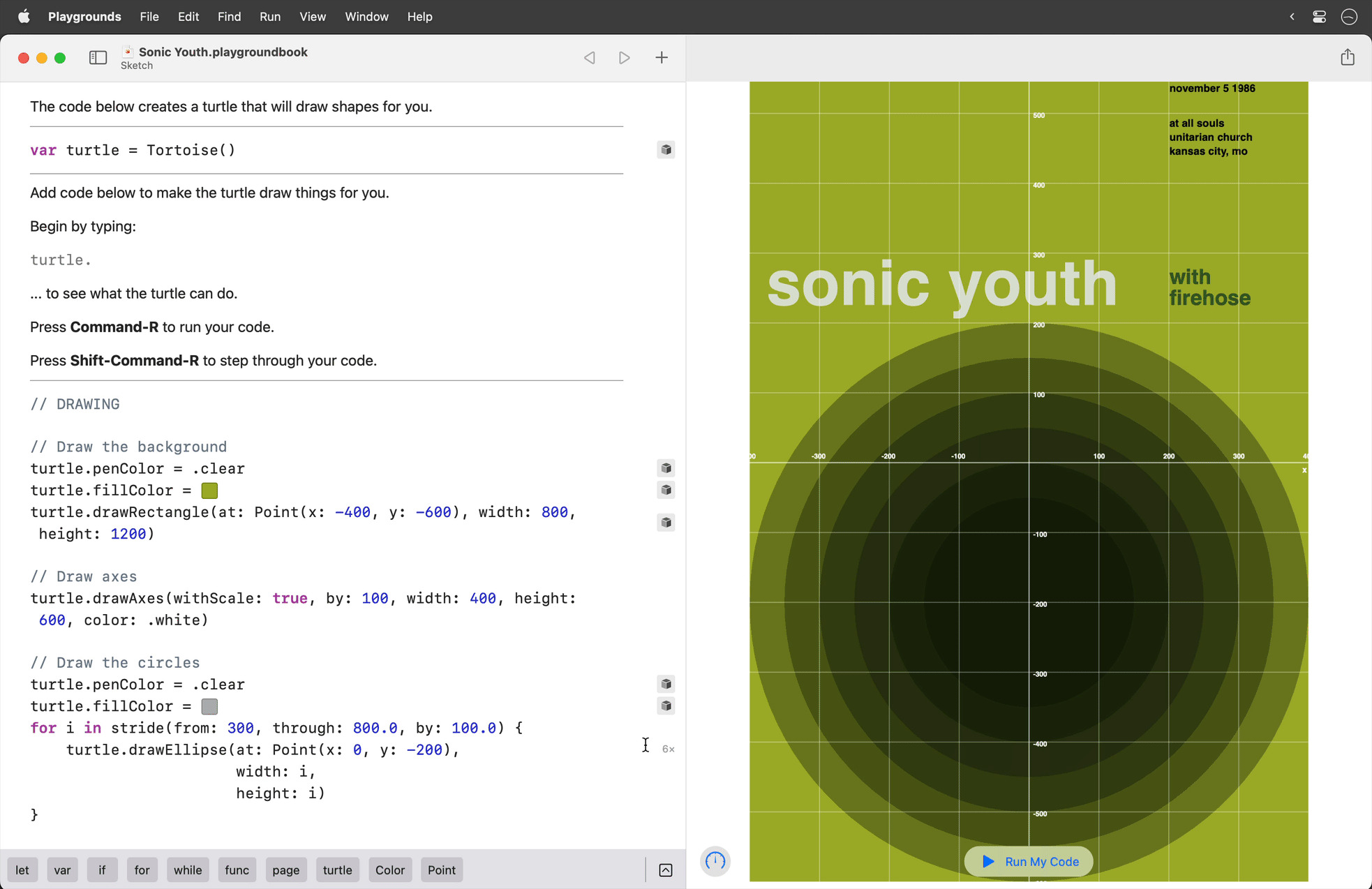Click the copy icon next to drawRectangle line

pos(665,522)
